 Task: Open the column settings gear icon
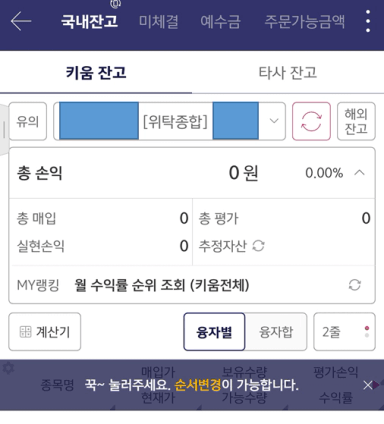coord(8,369)
